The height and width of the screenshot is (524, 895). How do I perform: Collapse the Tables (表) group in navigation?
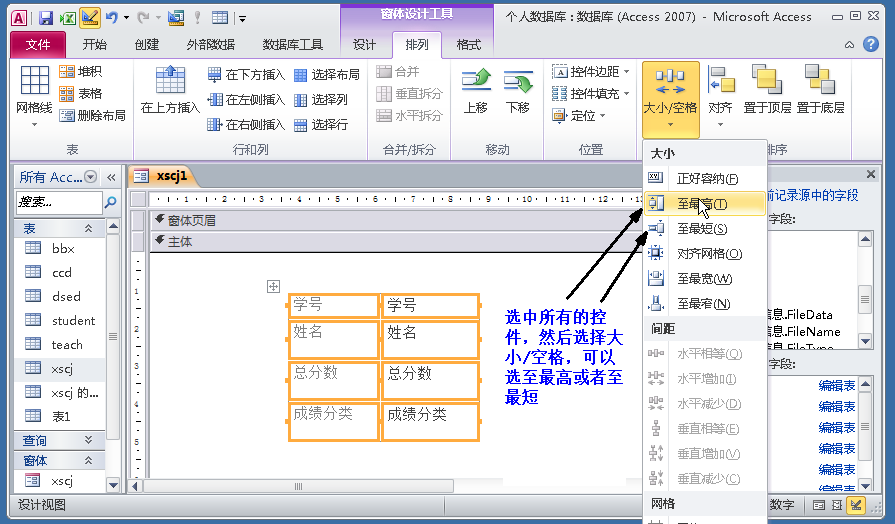pos(88,228)
